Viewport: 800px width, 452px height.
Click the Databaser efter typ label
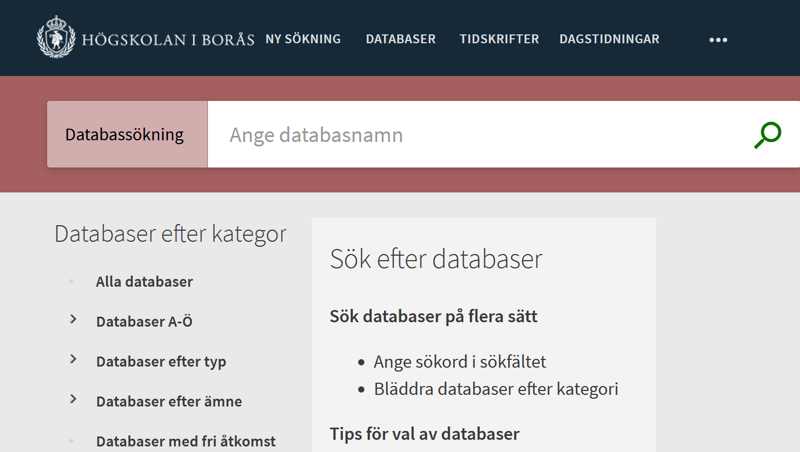[161, 362]
